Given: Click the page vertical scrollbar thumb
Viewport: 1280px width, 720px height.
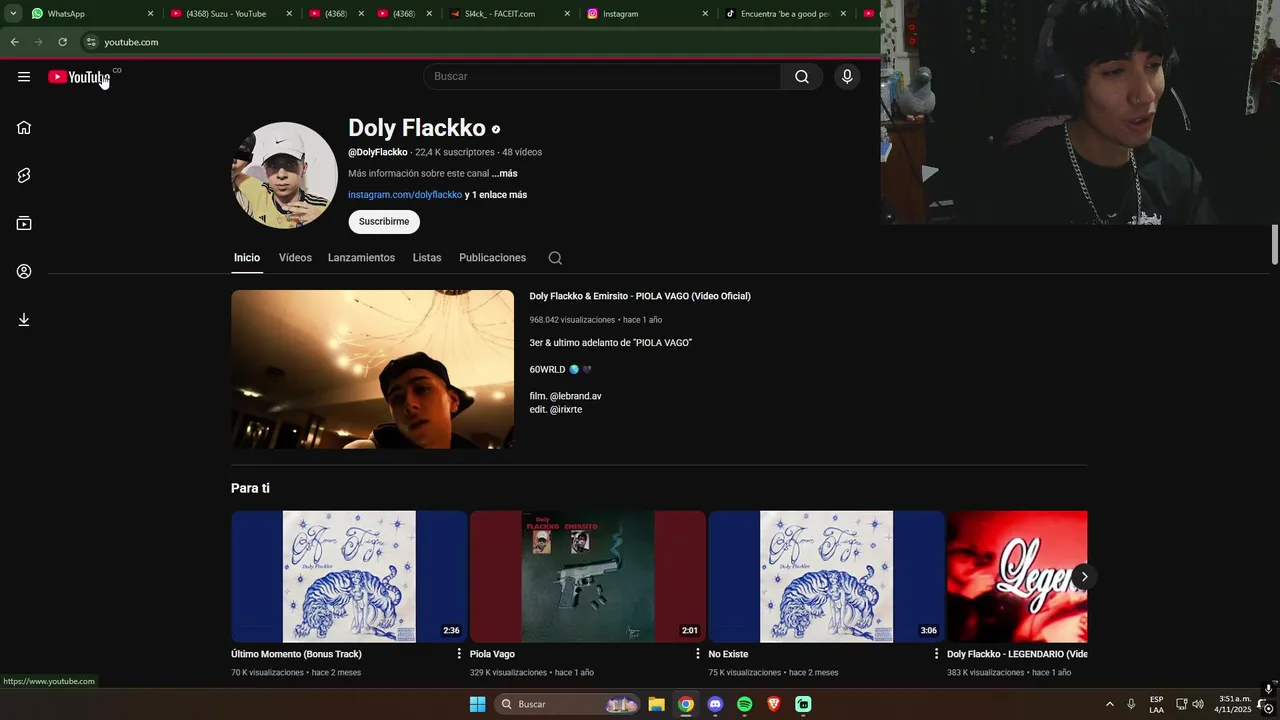Looking at the screenshot, I should coord(1275,245).
